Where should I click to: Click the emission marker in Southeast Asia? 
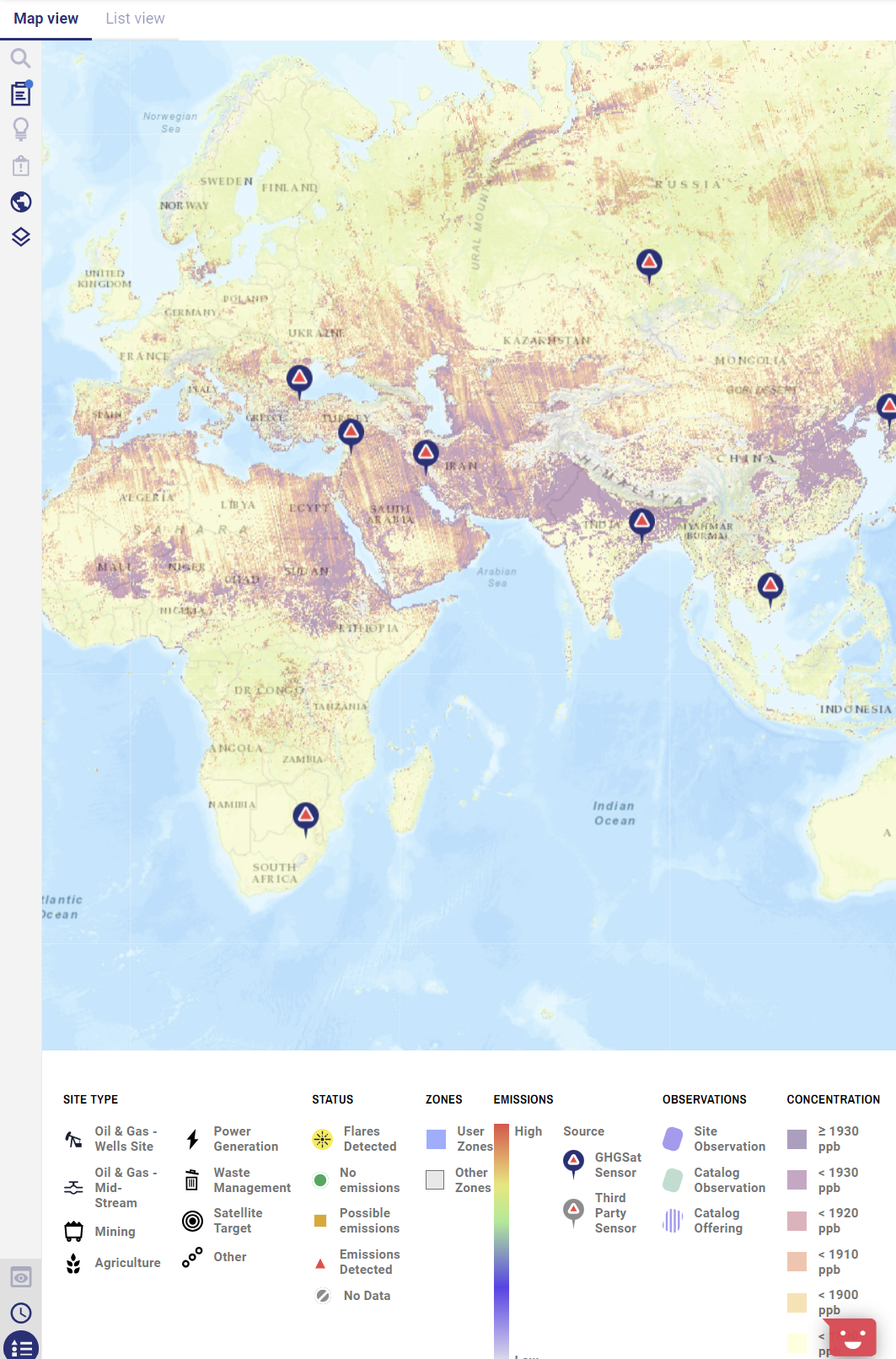coord(770,586)
